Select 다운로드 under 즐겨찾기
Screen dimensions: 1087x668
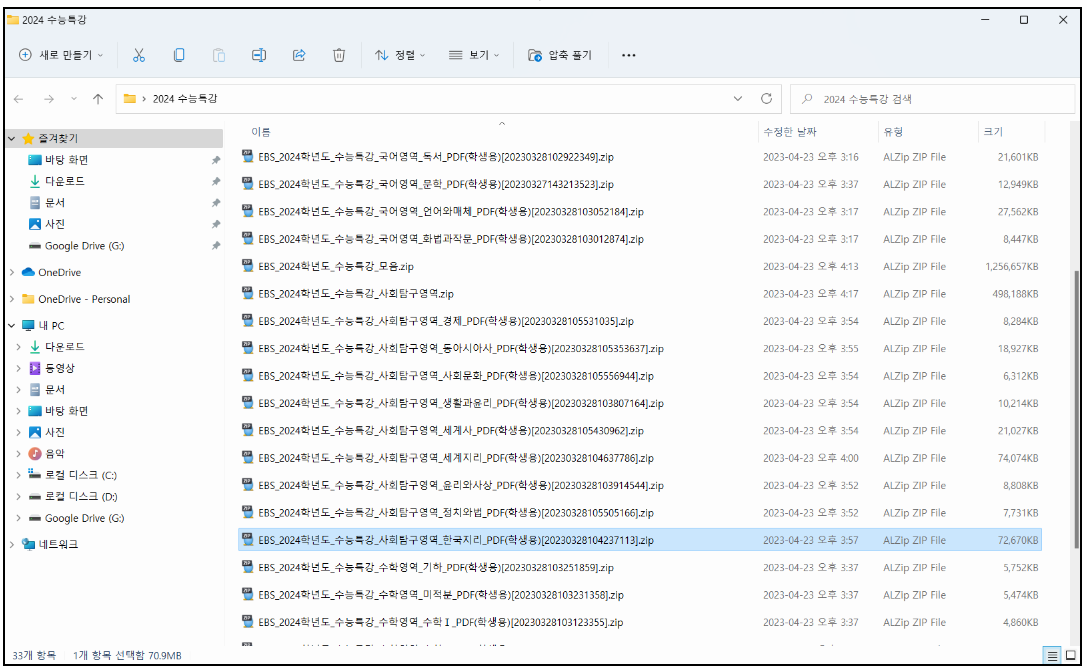point(64,182)
